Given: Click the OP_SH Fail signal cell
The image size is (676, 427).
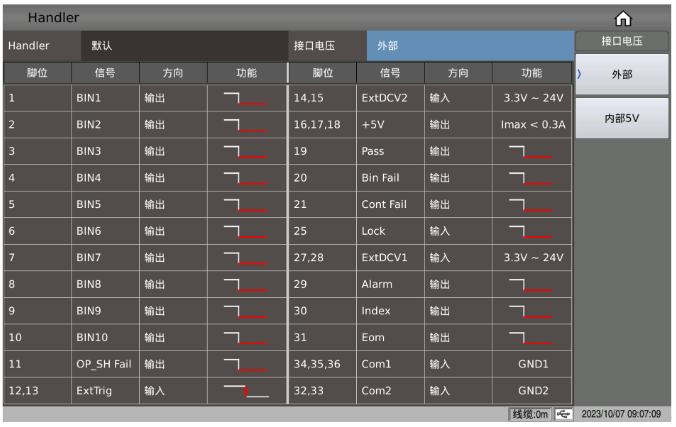Looking at the screenshot, I should point(105,364).
